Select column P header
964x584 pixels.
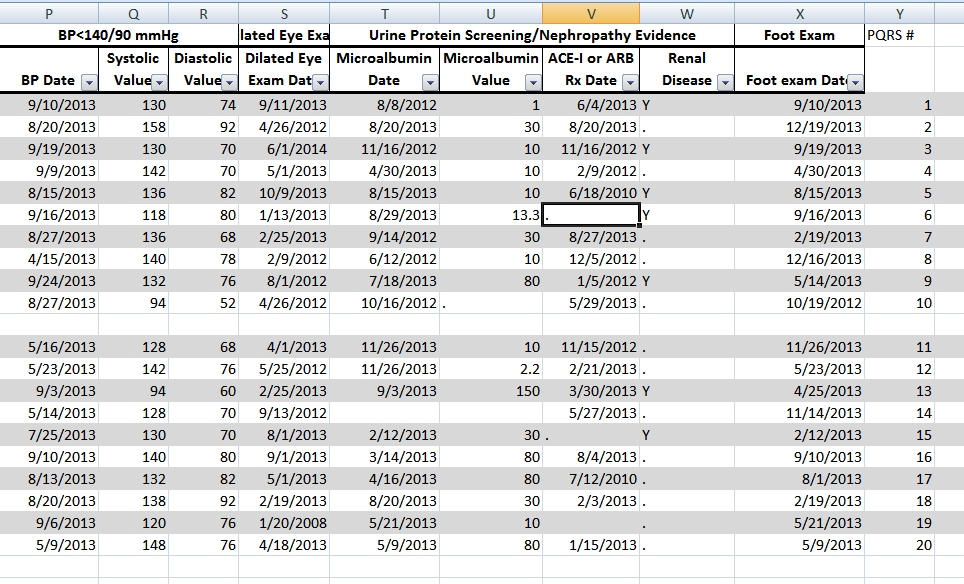49,14
